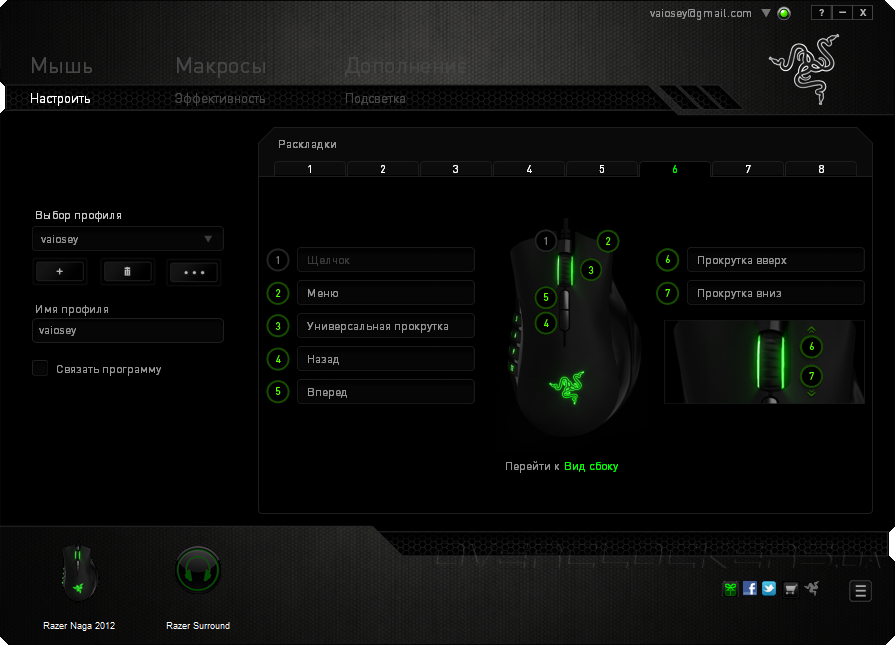Open the Прокрутка вверх assignment field

(775, 260)
